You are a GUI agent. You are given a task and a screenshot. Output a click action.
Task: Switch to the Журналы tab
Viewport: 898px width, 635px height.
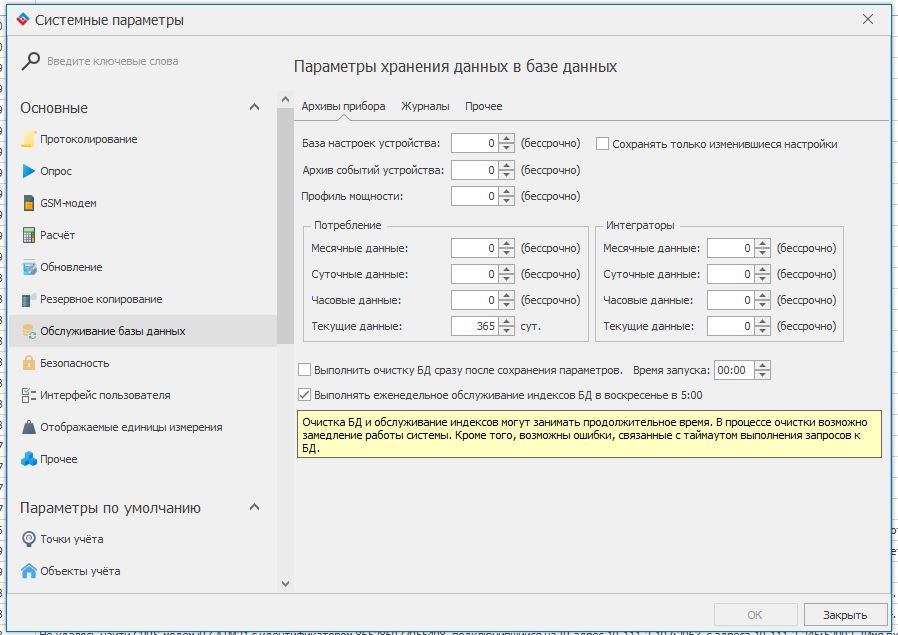(x=425, y=106)
